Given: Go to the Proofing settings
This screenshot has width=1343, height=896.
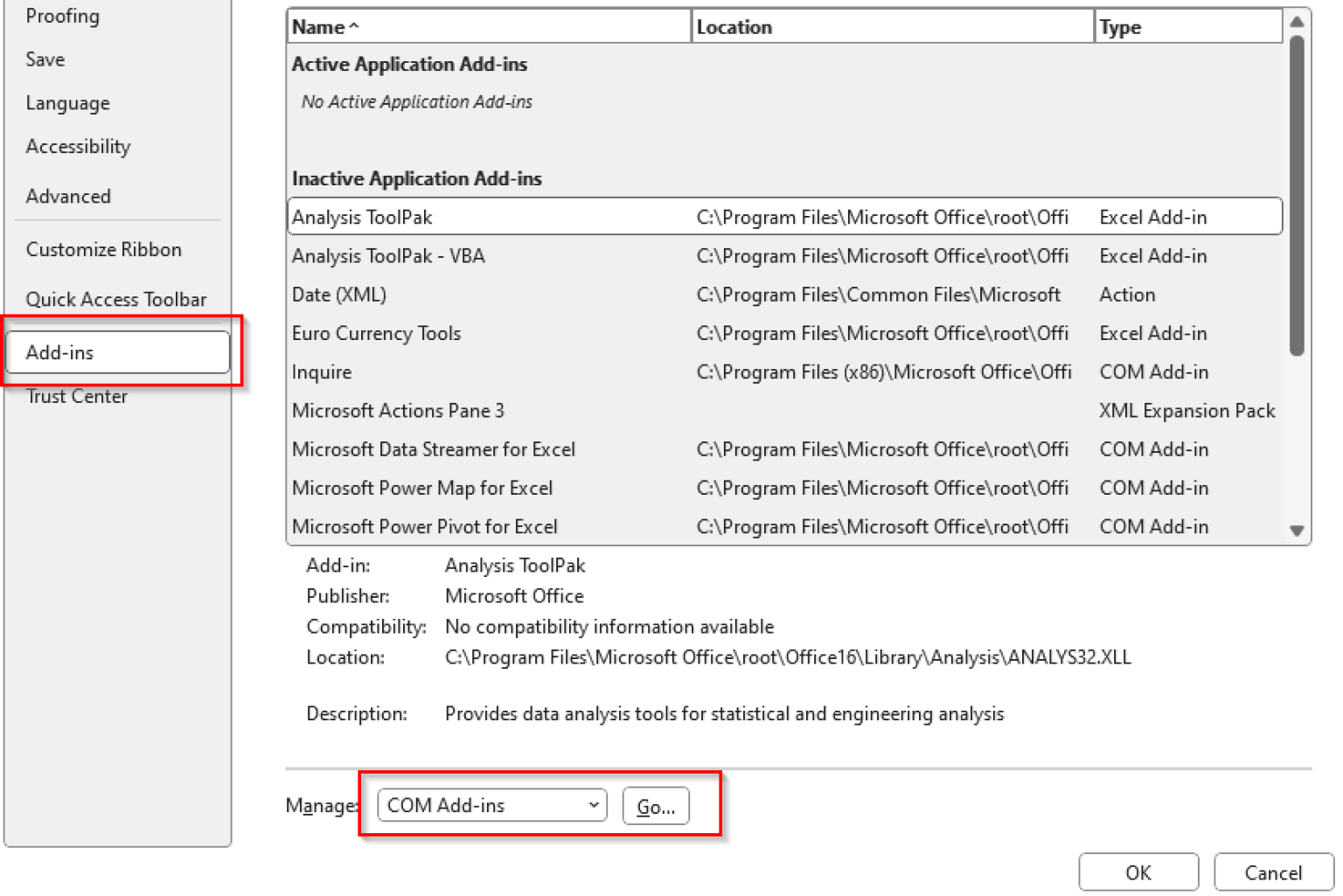Looking at the screenshot, I should [x=62, y=16].
